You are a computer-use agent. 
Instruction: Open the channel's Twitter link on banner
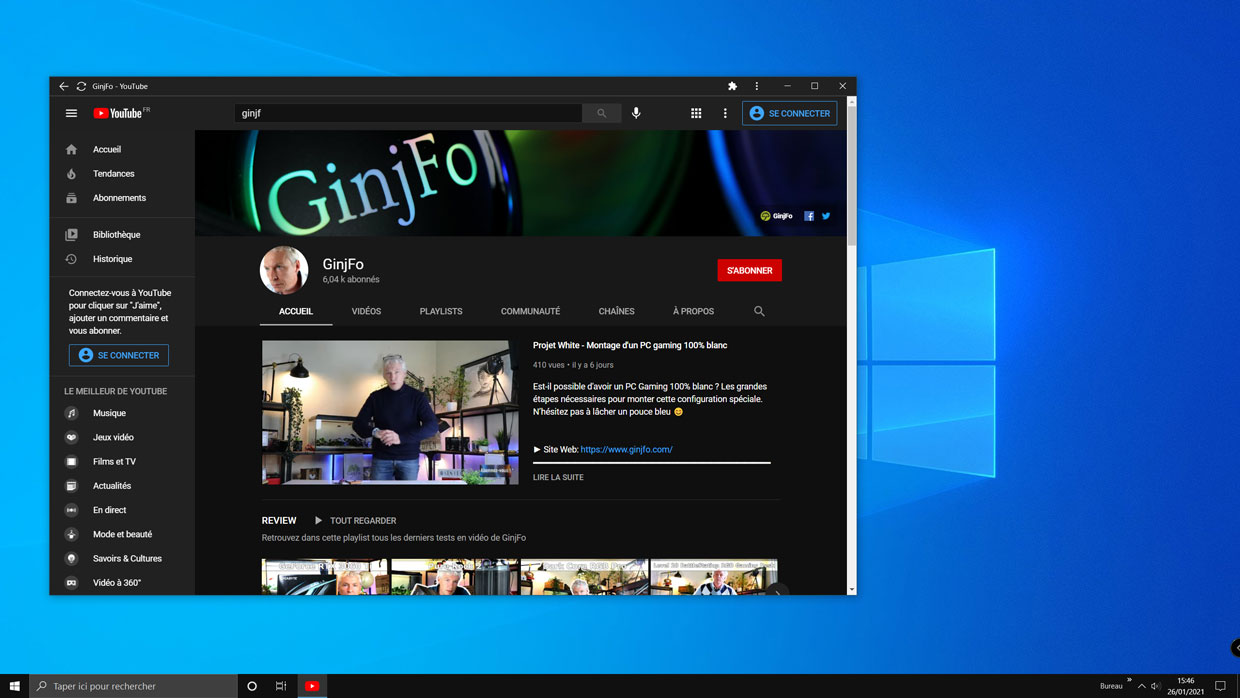tap(825, 215)
